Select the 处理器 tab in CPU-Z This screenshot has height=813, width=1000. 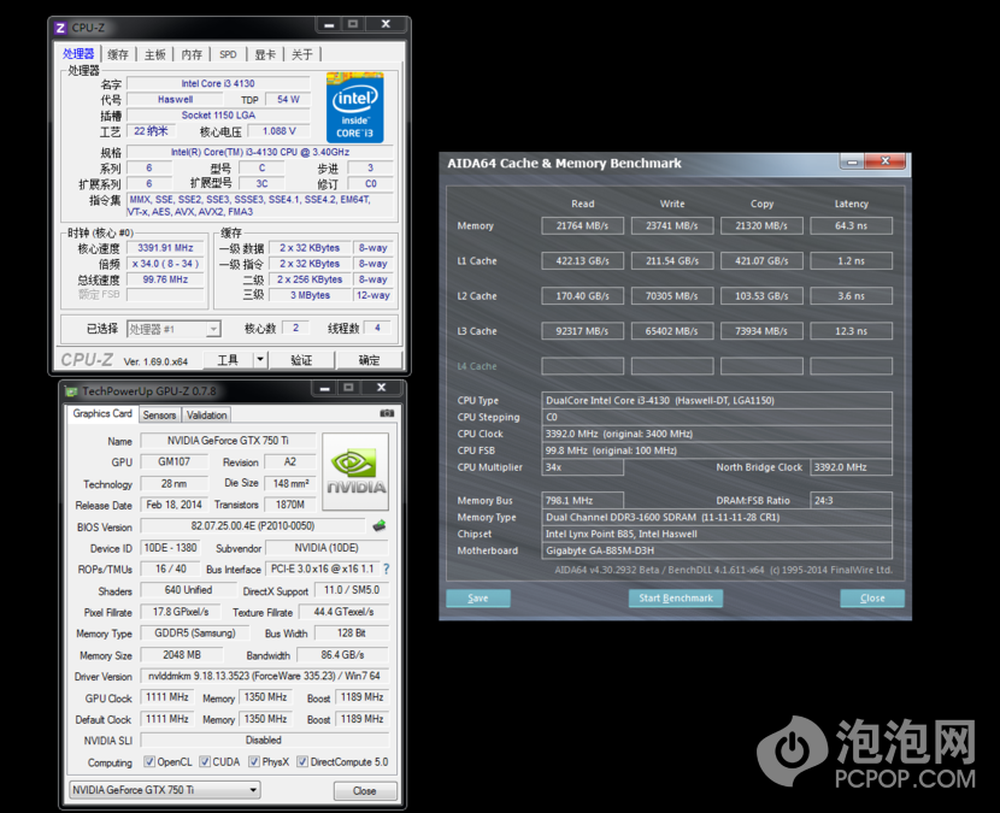click(78, 54)
